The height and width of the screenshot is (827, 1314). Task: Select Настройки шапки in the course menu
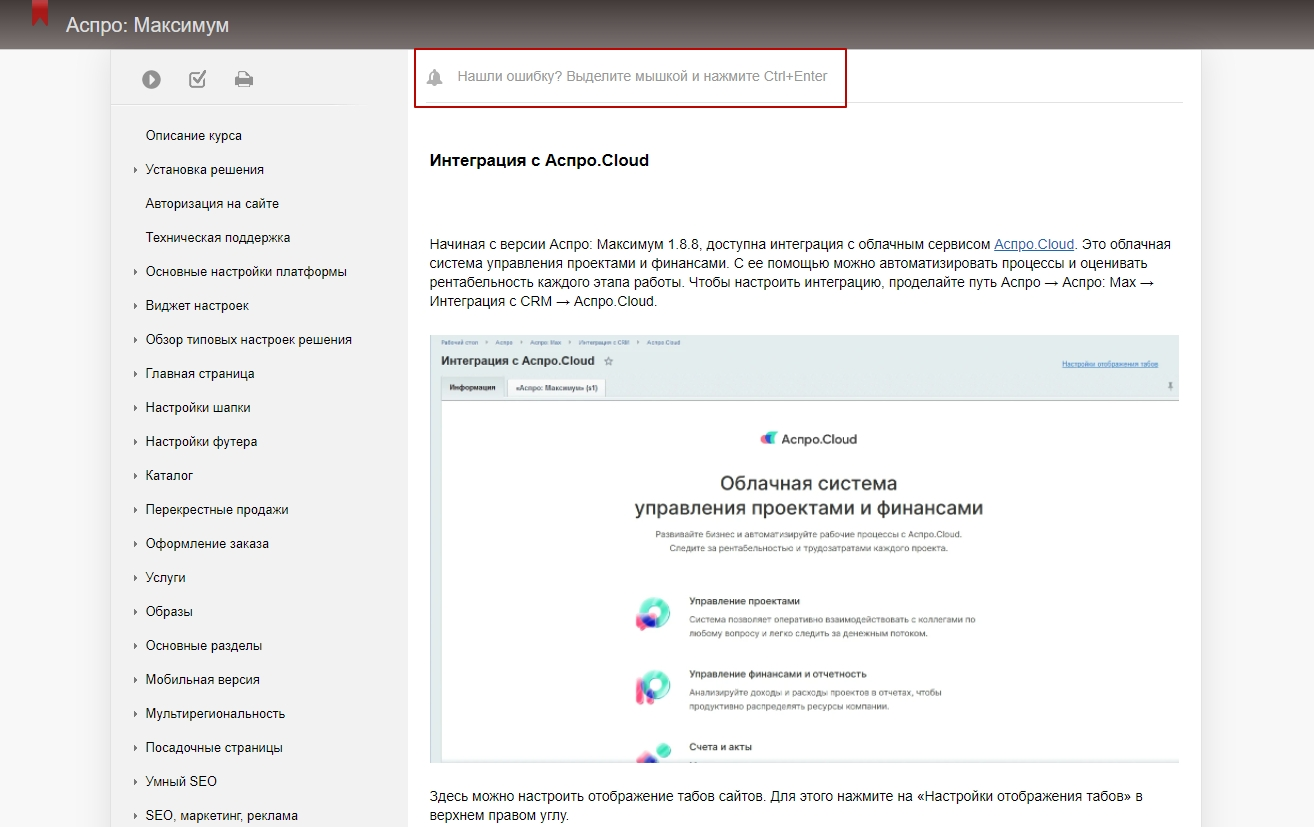pos(198,408)
